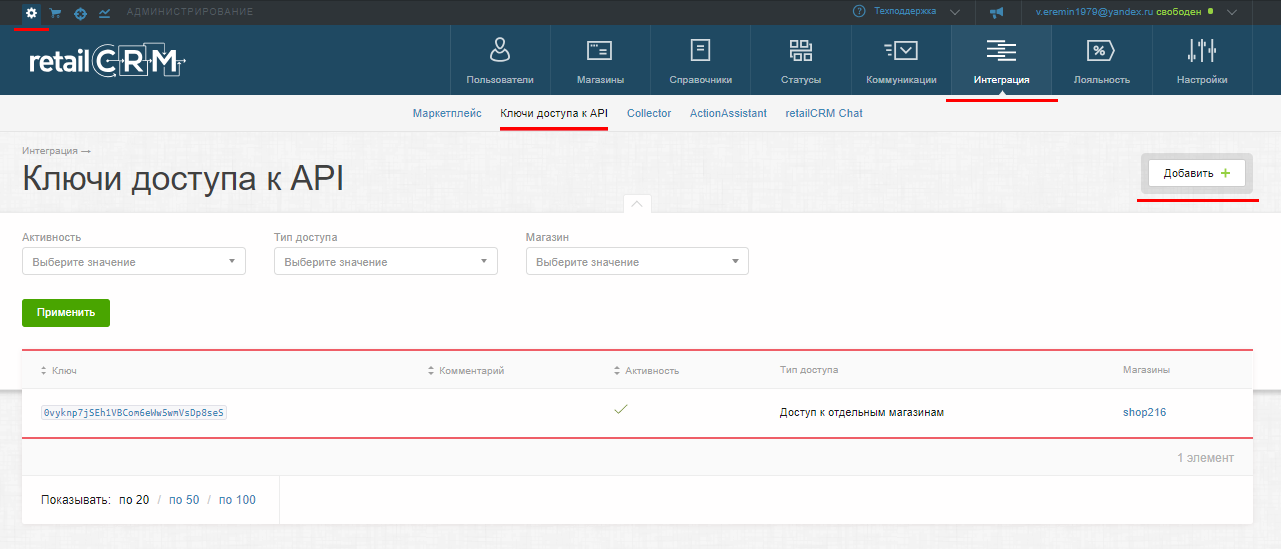Open the Лояльность section
The width and height of the screenshot is (1281, 549).
[x=1101, y=60]
